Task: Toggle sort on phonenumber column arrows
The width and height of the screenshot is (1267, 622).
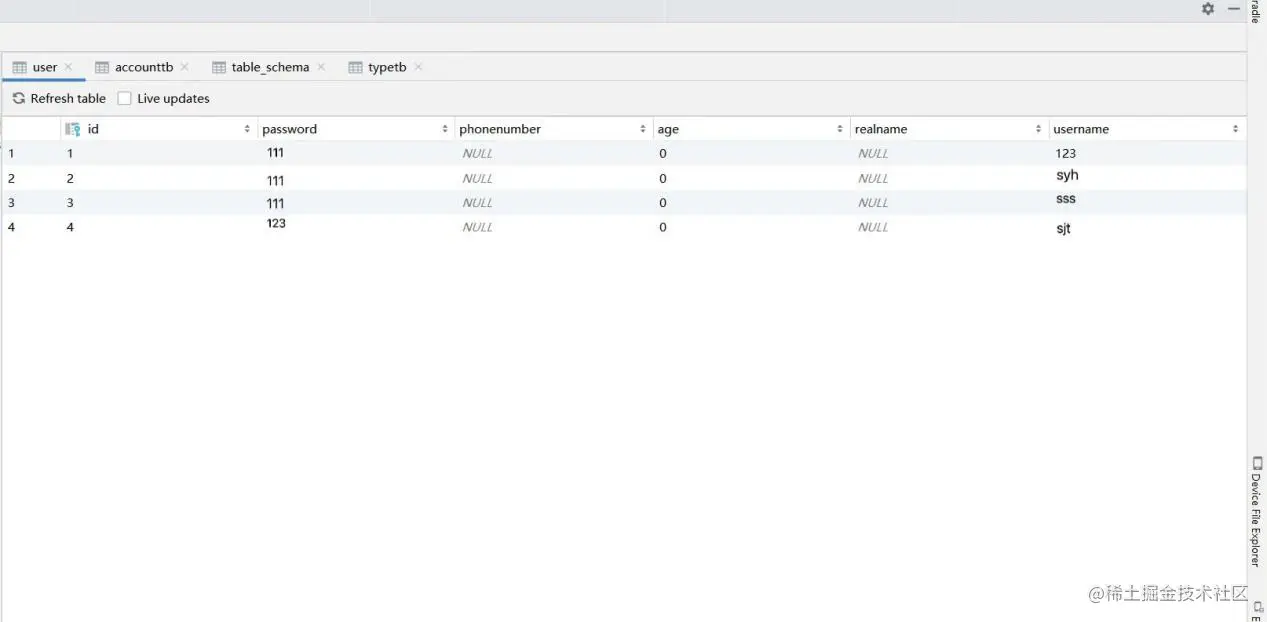Action: tap(643, 129)
